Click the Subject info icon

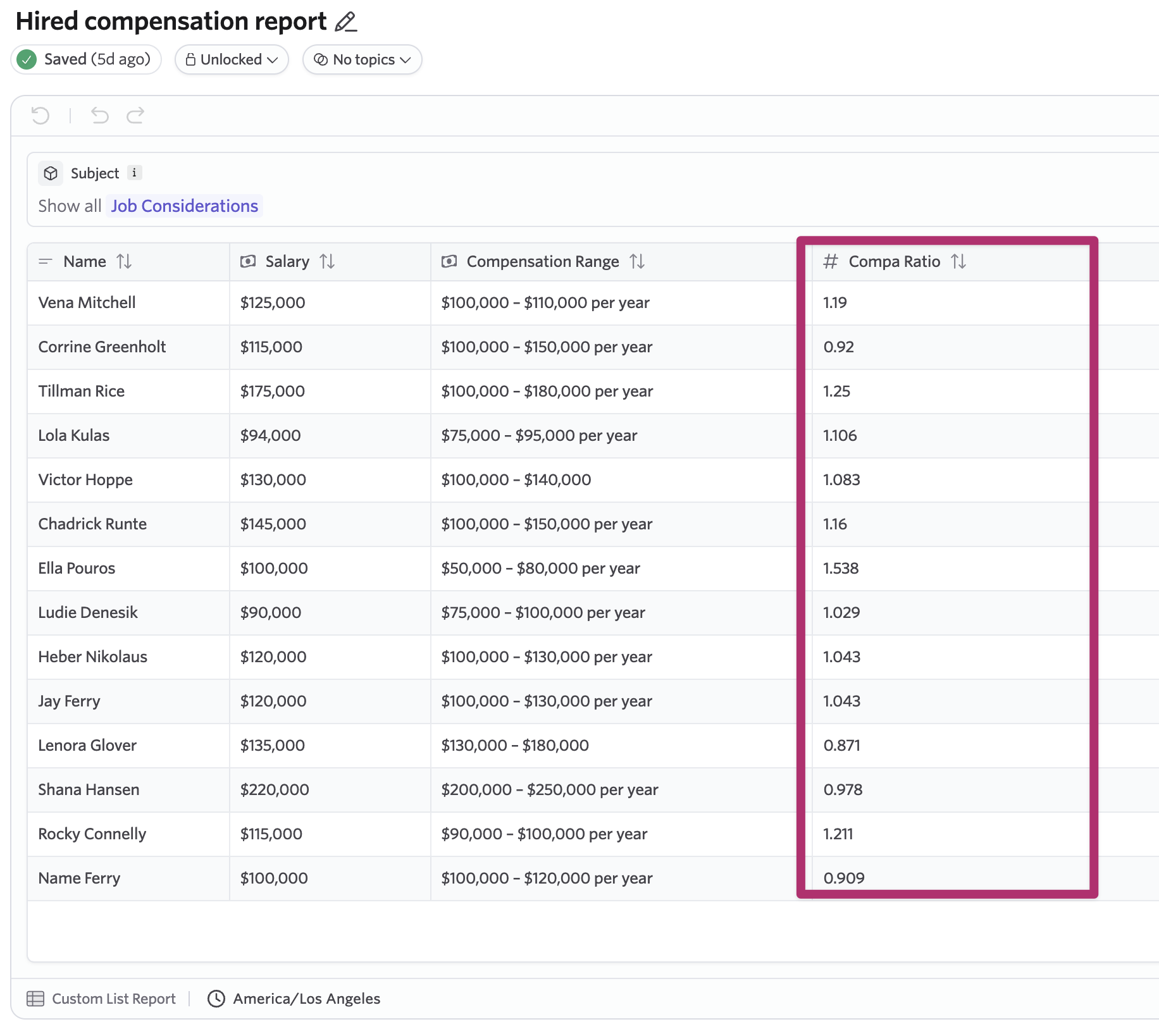point(134,173)
